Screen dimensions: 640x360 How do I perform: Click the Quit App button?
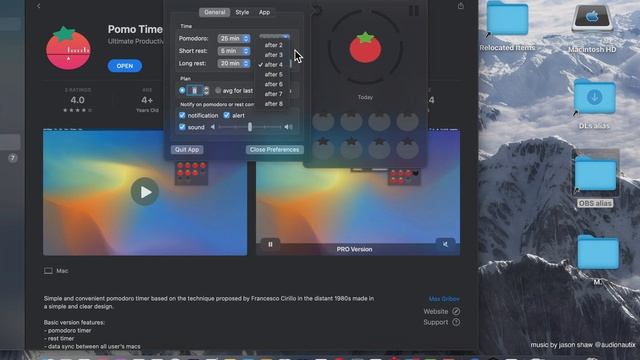(x=187, y=149)
